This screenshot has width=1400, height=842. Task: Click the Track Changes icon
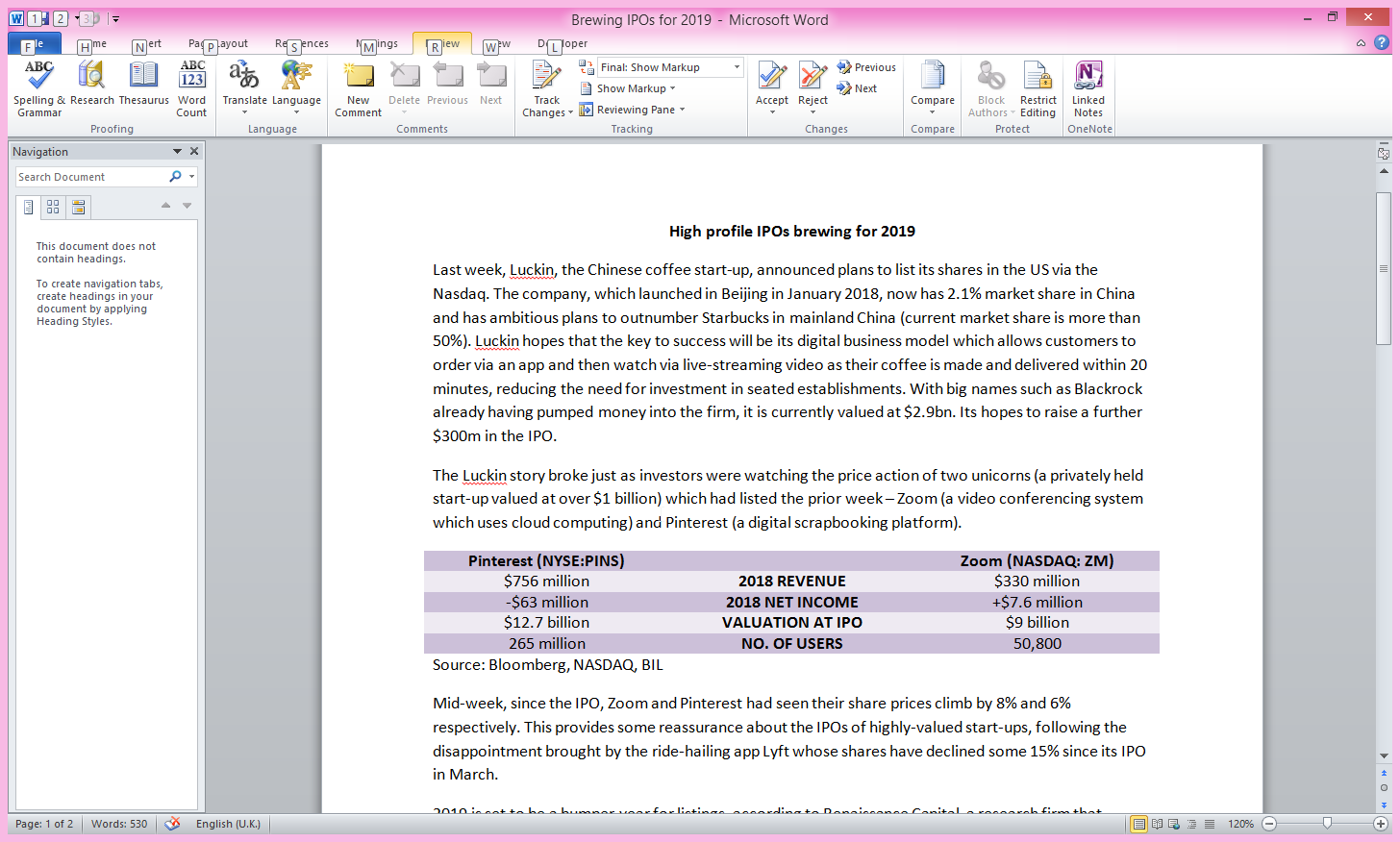coord(547,76)
